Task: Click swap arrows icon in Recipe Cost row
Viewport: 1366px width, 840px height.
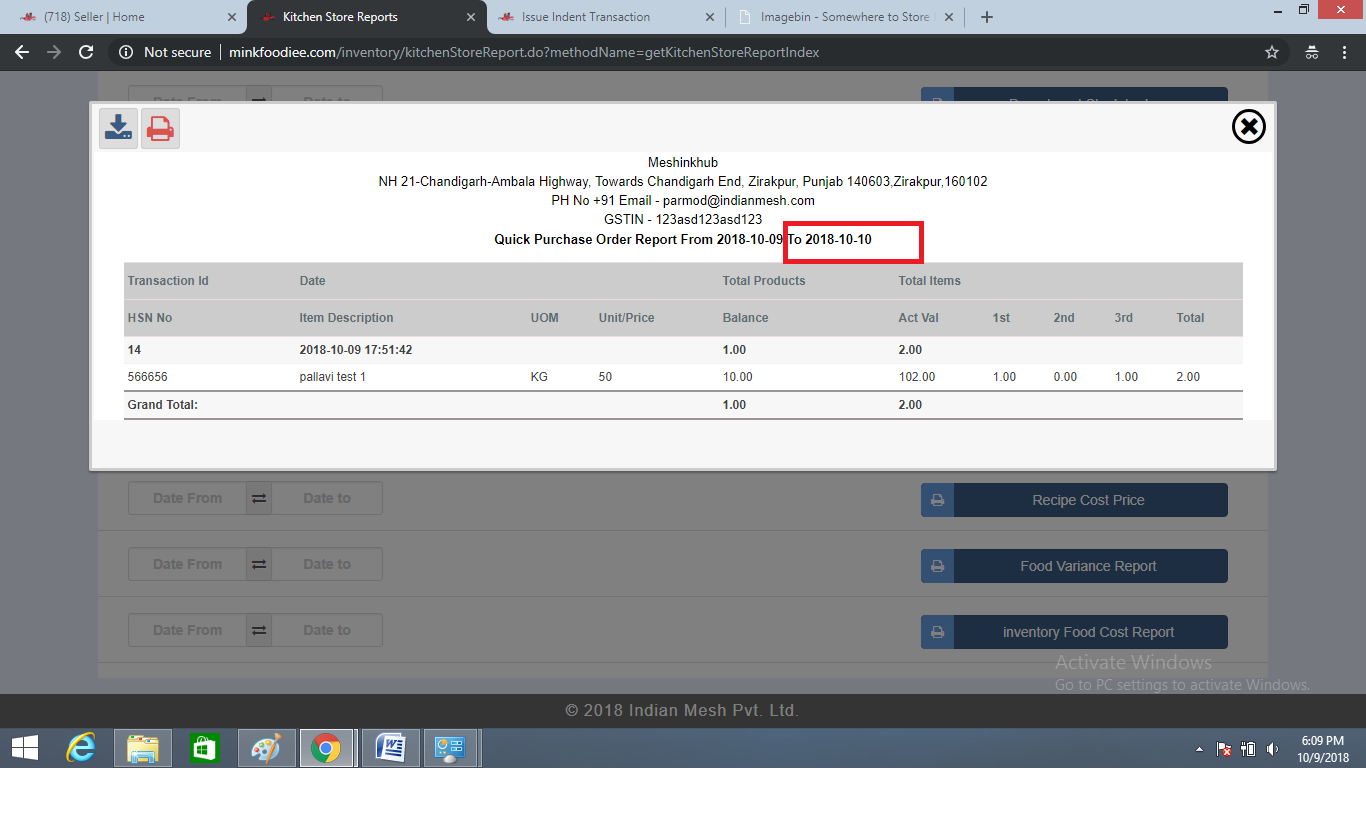Action: coord(260,498)
